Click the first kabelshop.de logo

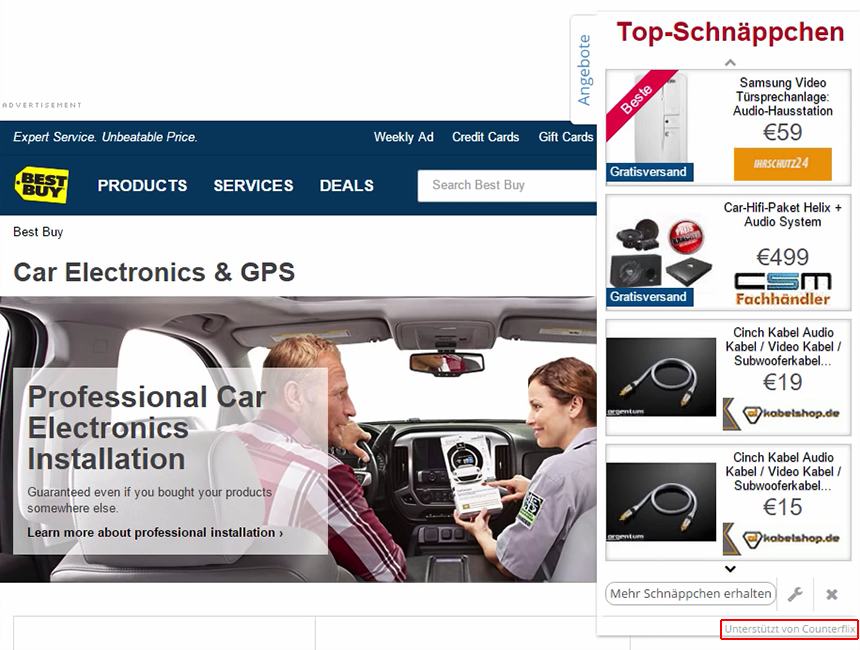(782, 413)
